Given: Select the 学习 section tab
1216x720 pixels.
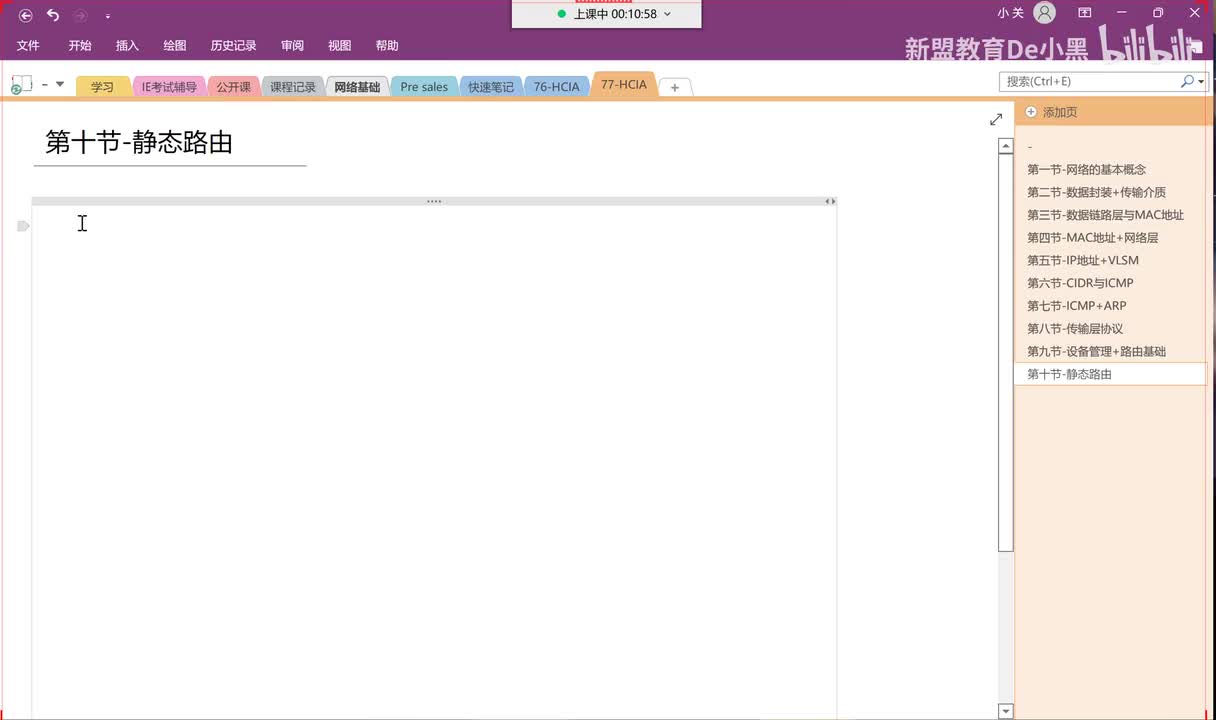Looking at the screenshot, I should [102, 87].
